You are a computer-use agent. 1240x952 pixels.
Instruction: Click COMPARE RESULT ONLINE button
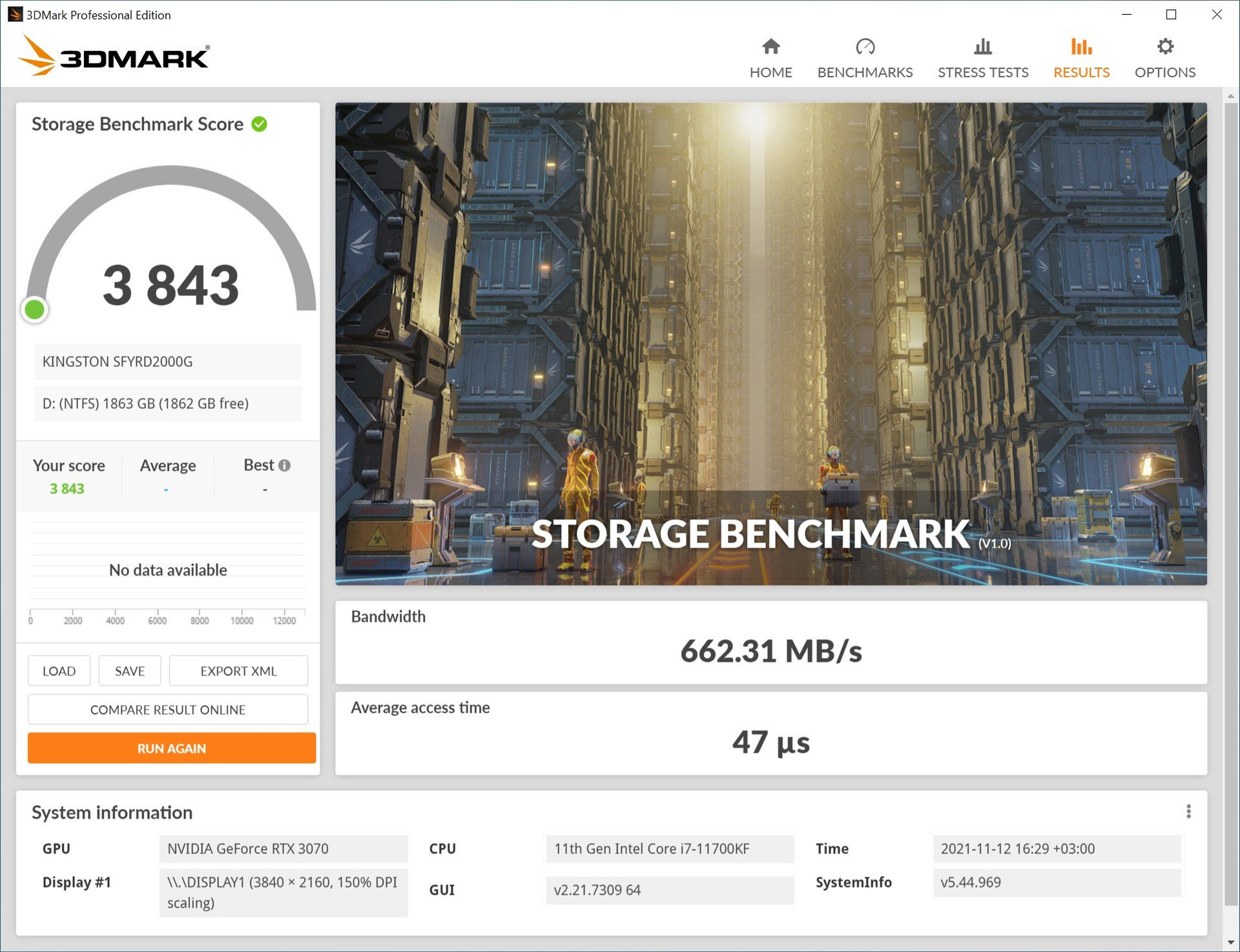(x=168, y=710)
